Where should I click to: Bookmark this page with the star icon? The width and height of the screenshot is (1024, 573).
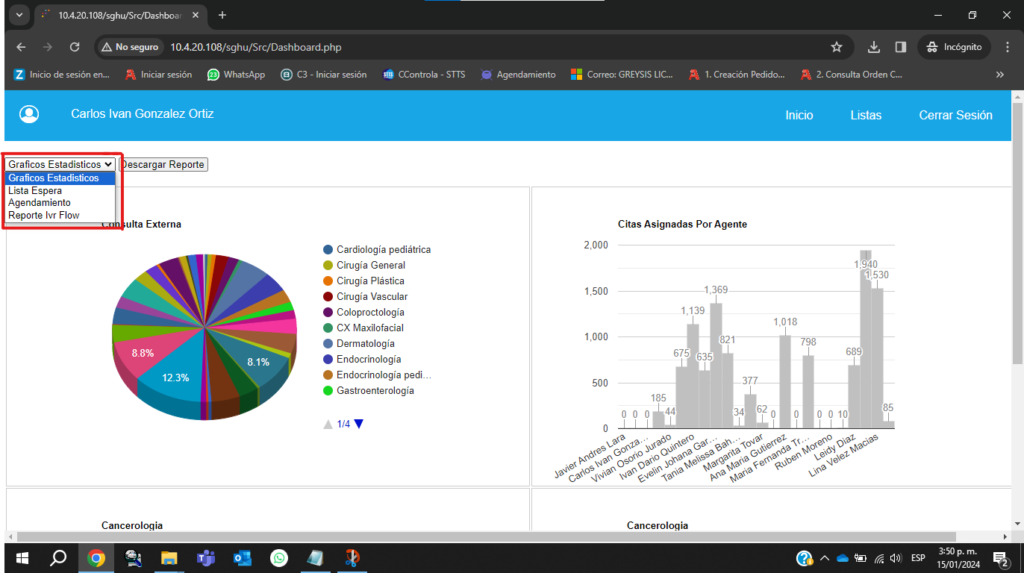[836, 47]
